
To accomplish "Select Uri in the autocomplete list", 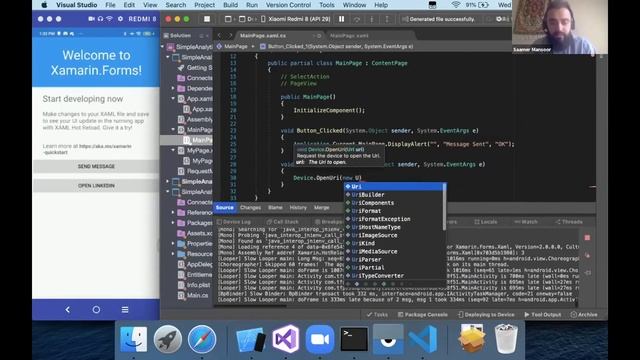I will pyautogui.click(x=394, y=187).
